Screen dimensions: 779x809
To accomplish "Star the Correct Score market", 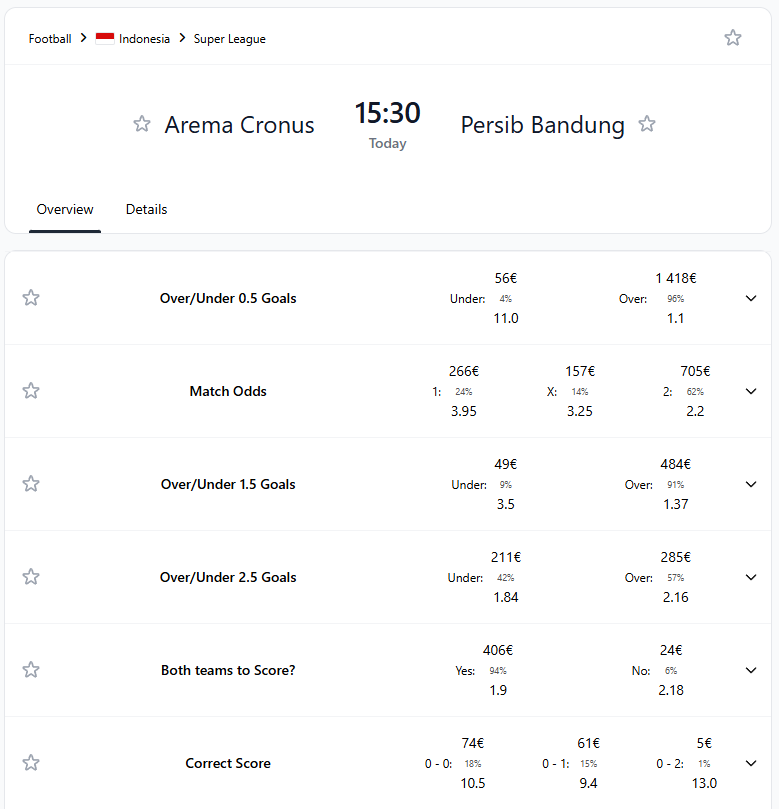I will pyautogui.click(x=31, y=763).
